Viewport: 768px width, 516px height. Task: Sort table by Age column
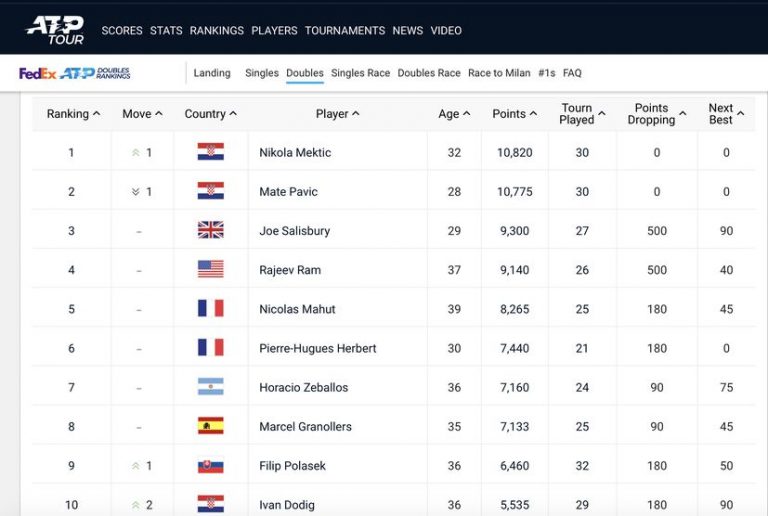pyautogui.click(x=454, y=114)
